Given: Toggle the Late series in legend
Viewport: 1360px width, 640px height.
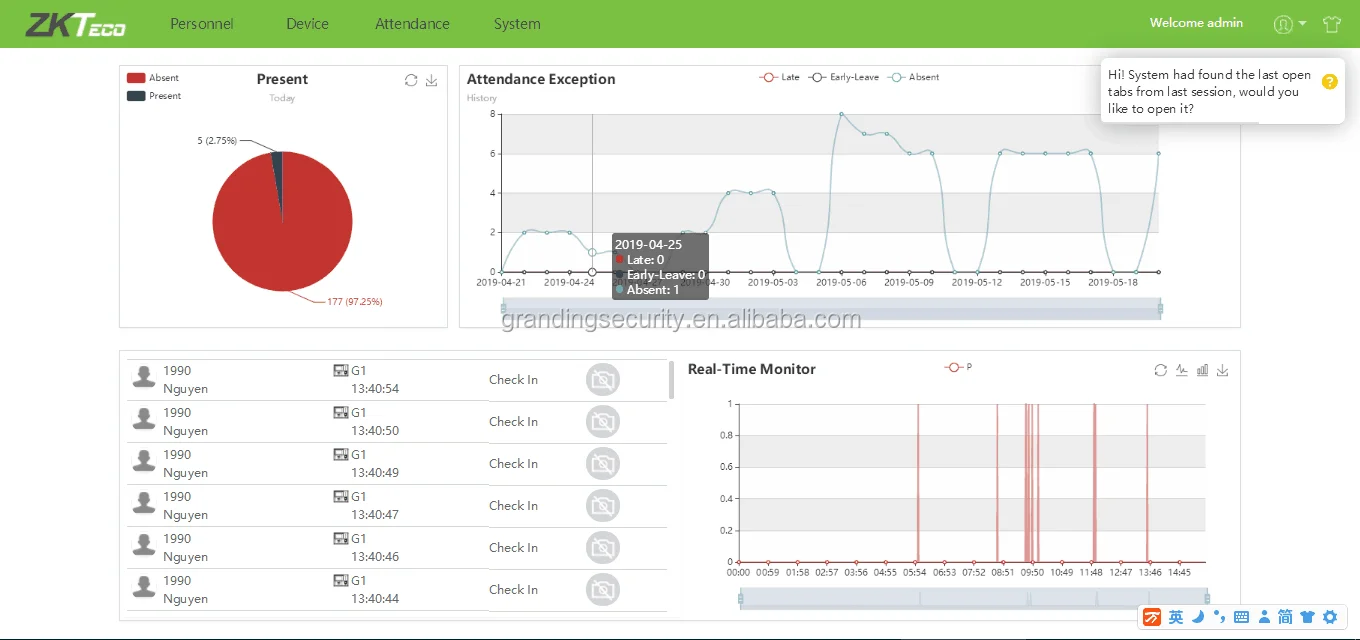Looking at the screenshot, I should click(x=780, y=77).
